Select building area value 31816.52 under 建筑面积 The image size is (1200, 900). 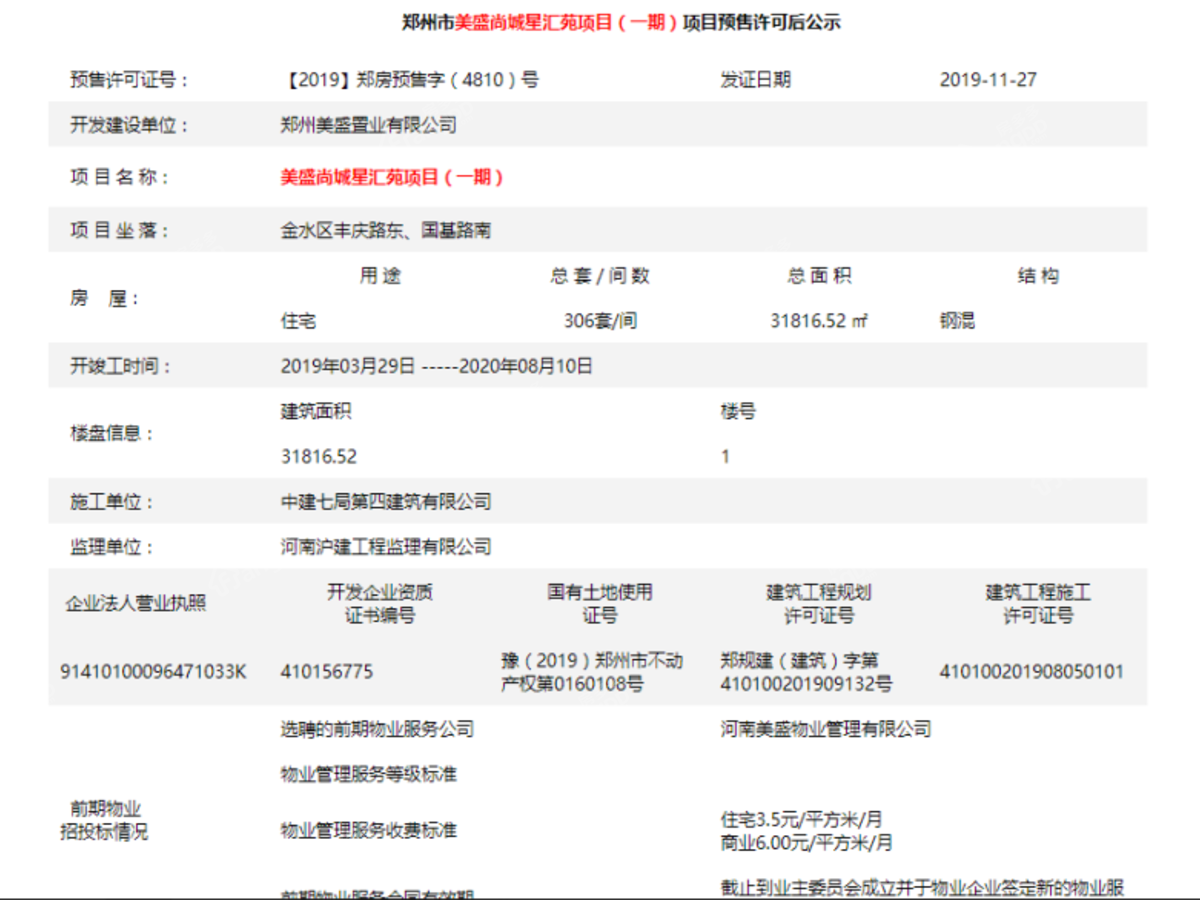319,457
